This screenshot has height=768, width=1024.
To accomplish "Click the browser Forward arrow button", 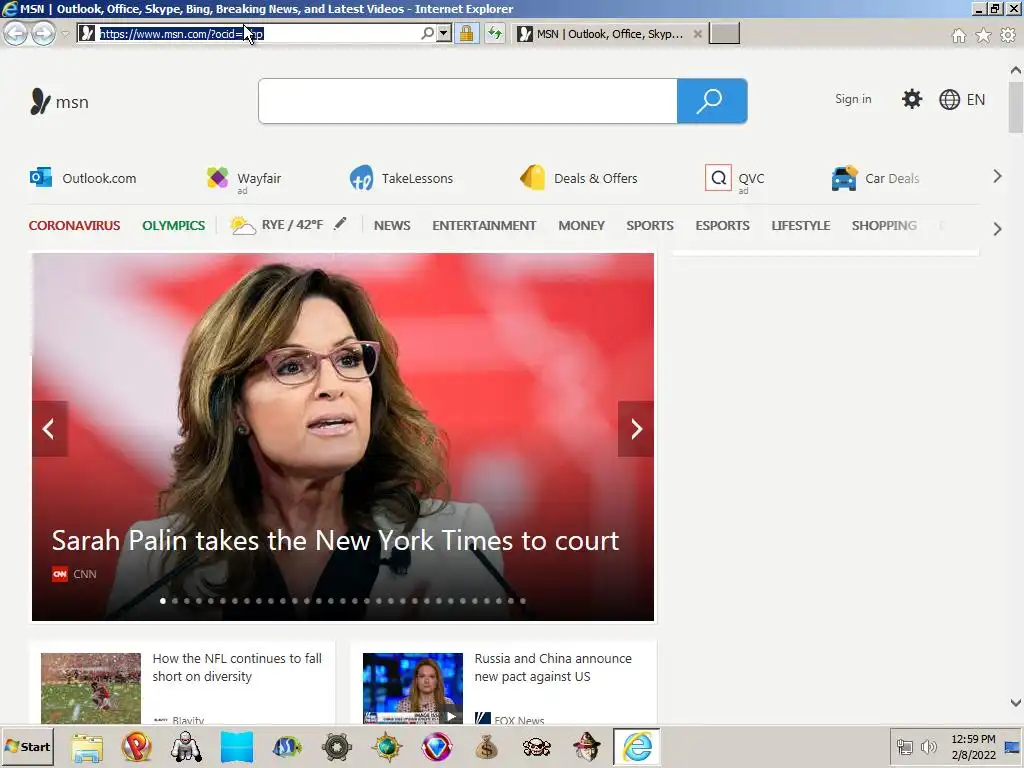I will click(x=44, y=33).
